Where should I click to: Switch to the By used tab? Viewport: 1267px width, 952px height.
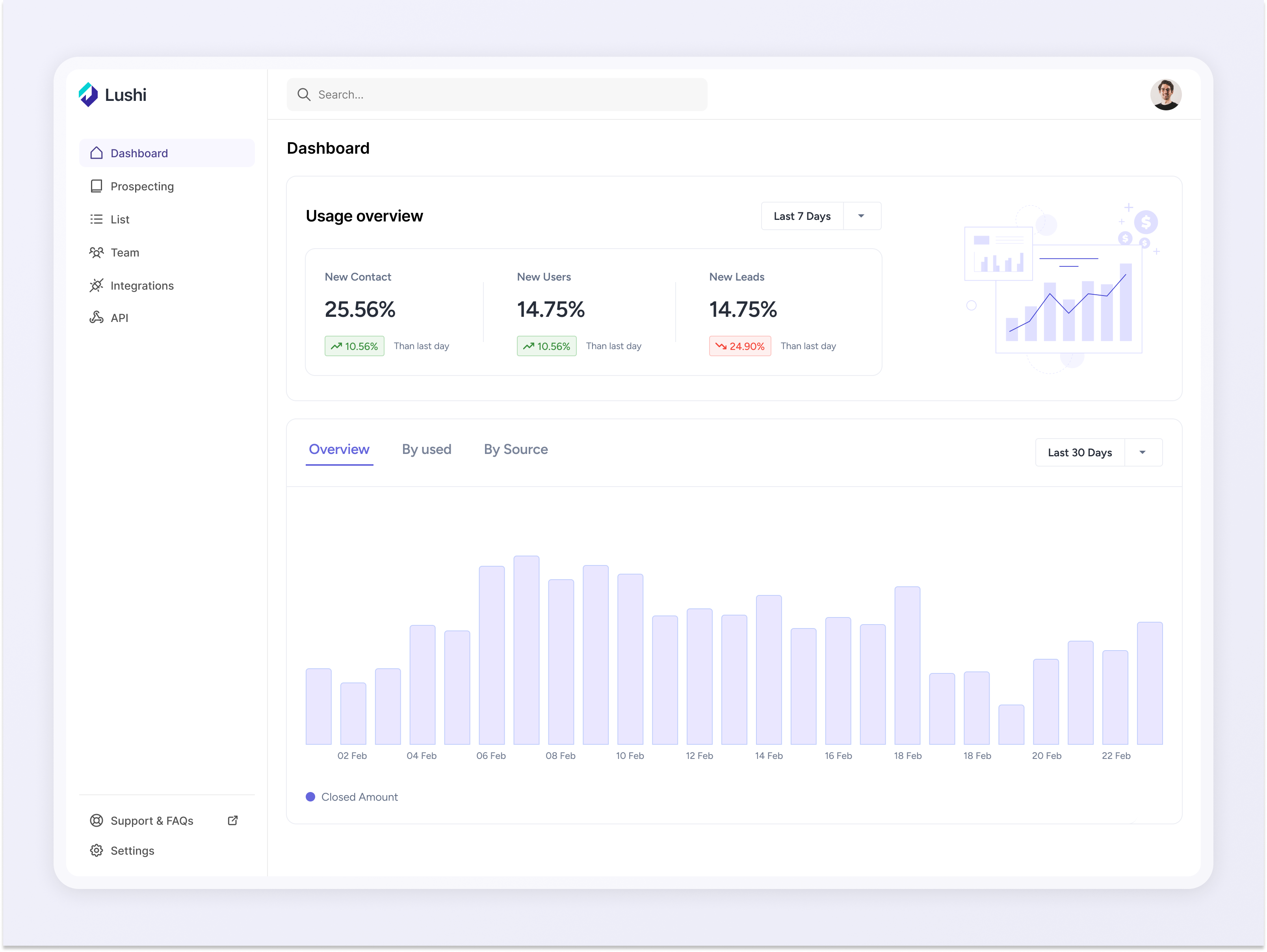pos(426,449)
